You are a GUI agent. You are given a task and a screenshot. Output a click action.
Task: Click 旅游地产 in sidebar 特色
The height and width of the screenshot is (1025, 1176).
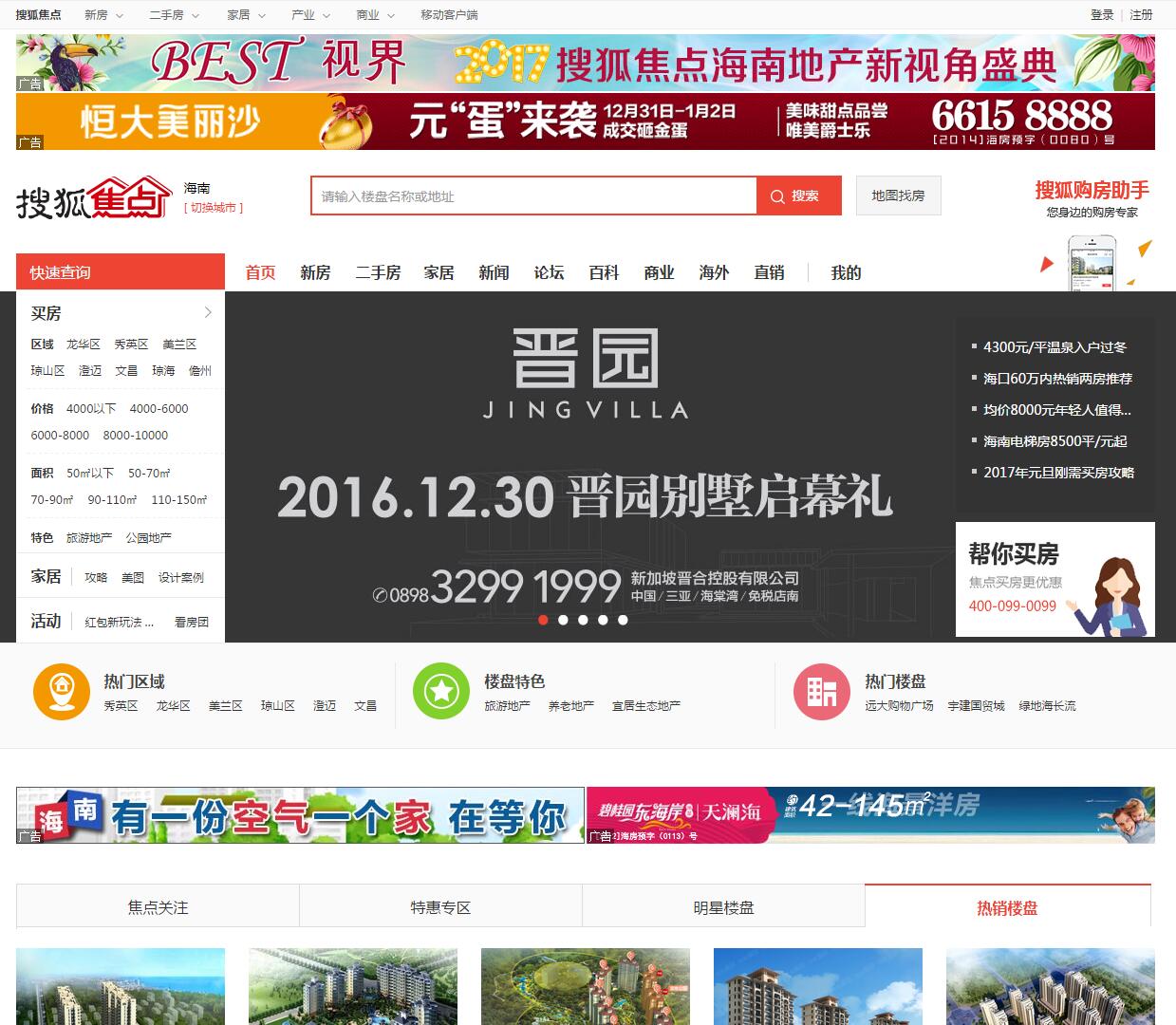pyautogui.click(x=89, y=537)
